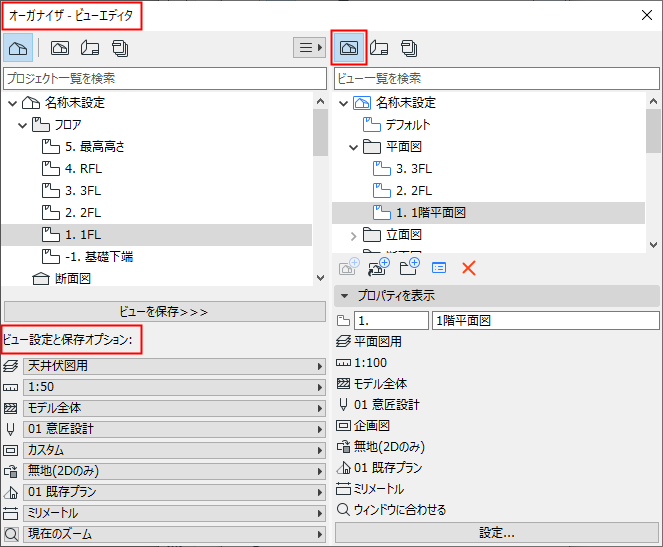Open scale dropdown 1:50
Screen dimensions: 663x547
click(174, 387)
